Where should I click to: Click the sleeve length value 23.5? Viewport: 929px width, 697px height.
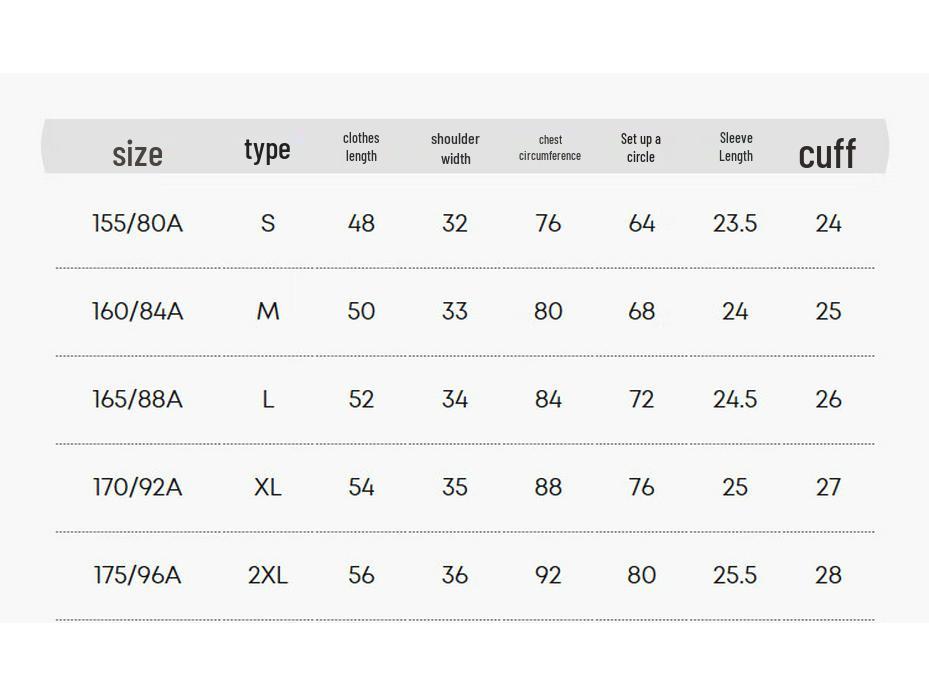tap(735, 223)
